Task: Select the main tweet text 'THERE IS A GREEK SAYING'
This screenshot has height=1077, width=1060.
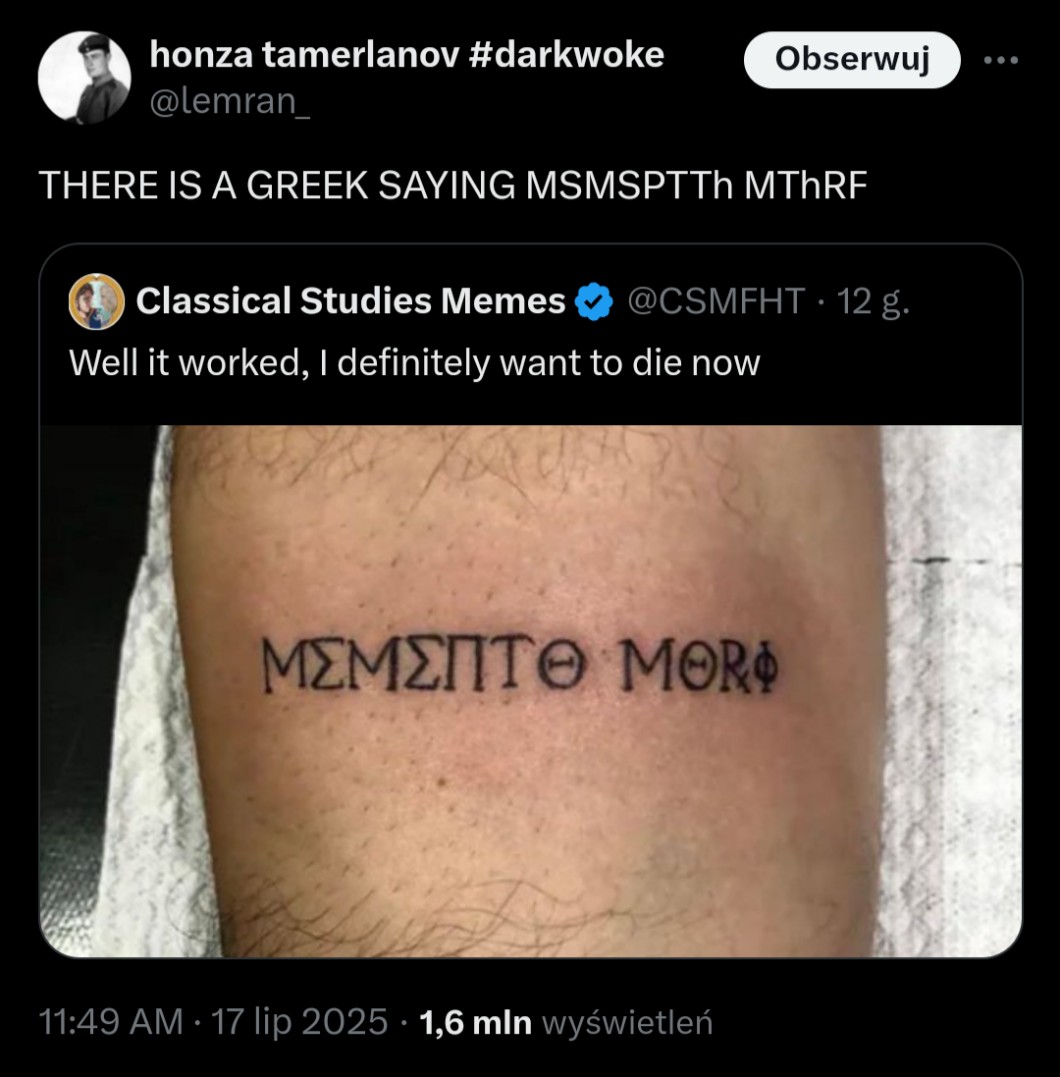Action: [x=277, y=185]
